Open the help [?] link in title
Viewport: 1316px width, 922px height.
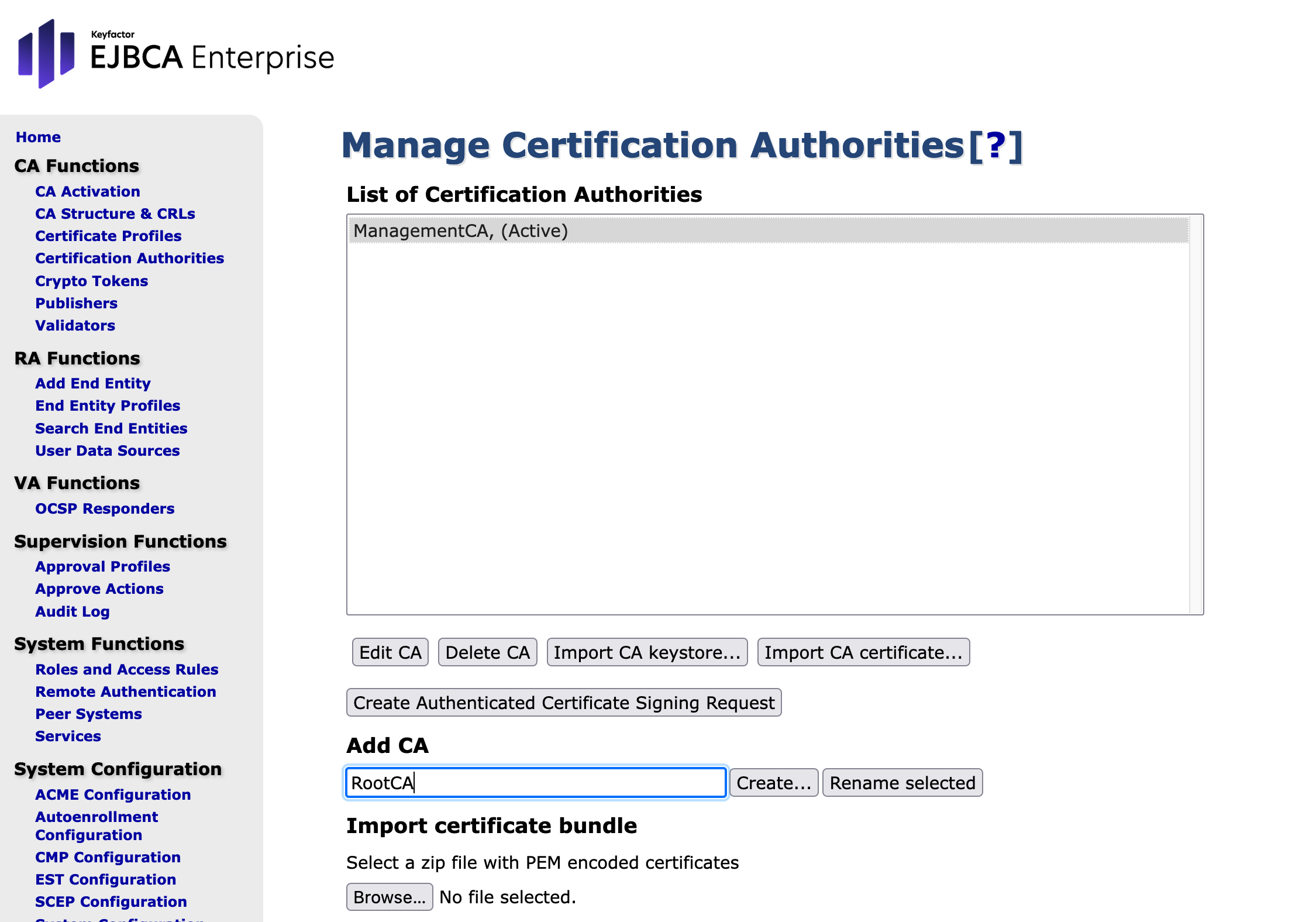coord(995,146)
